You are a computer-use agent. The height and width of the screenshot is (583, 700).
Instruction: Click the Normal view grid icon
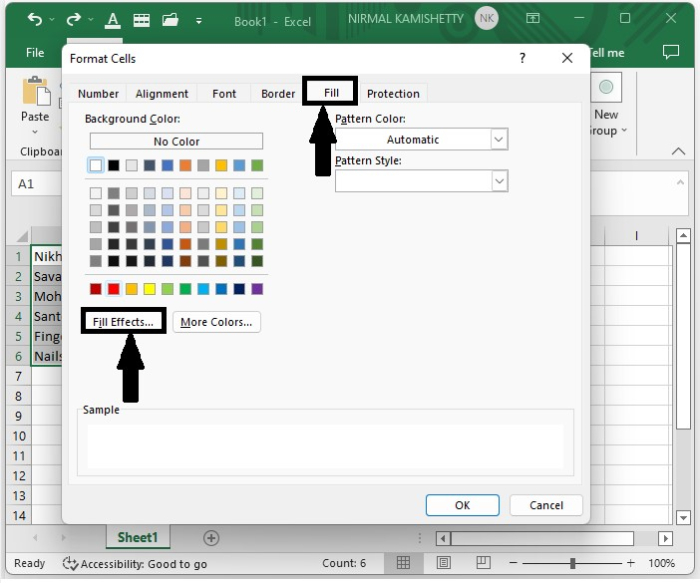[x=403, y=563]
